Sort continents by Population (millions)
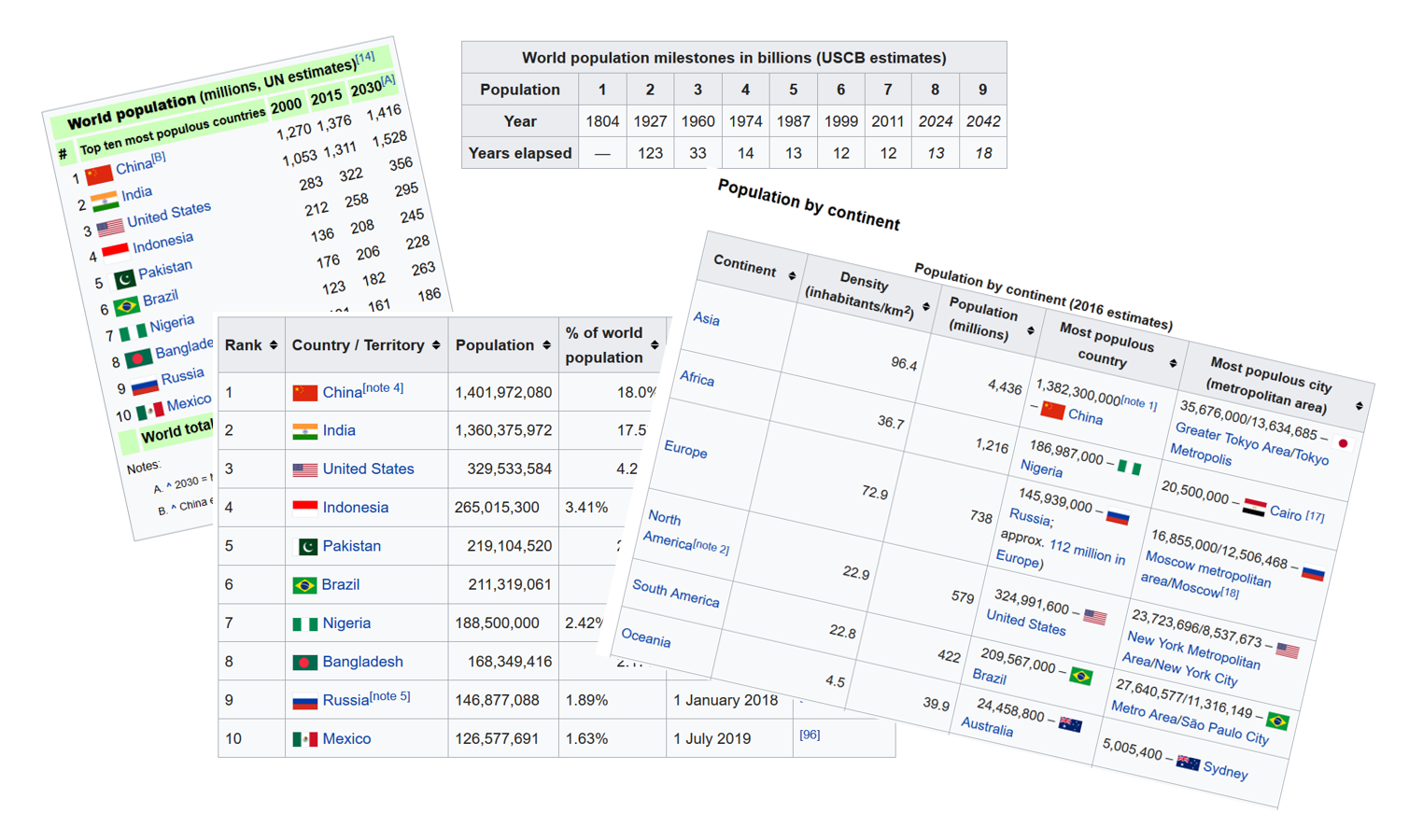This screenshot has height=840, width=1423. [x=1031, y=331]
